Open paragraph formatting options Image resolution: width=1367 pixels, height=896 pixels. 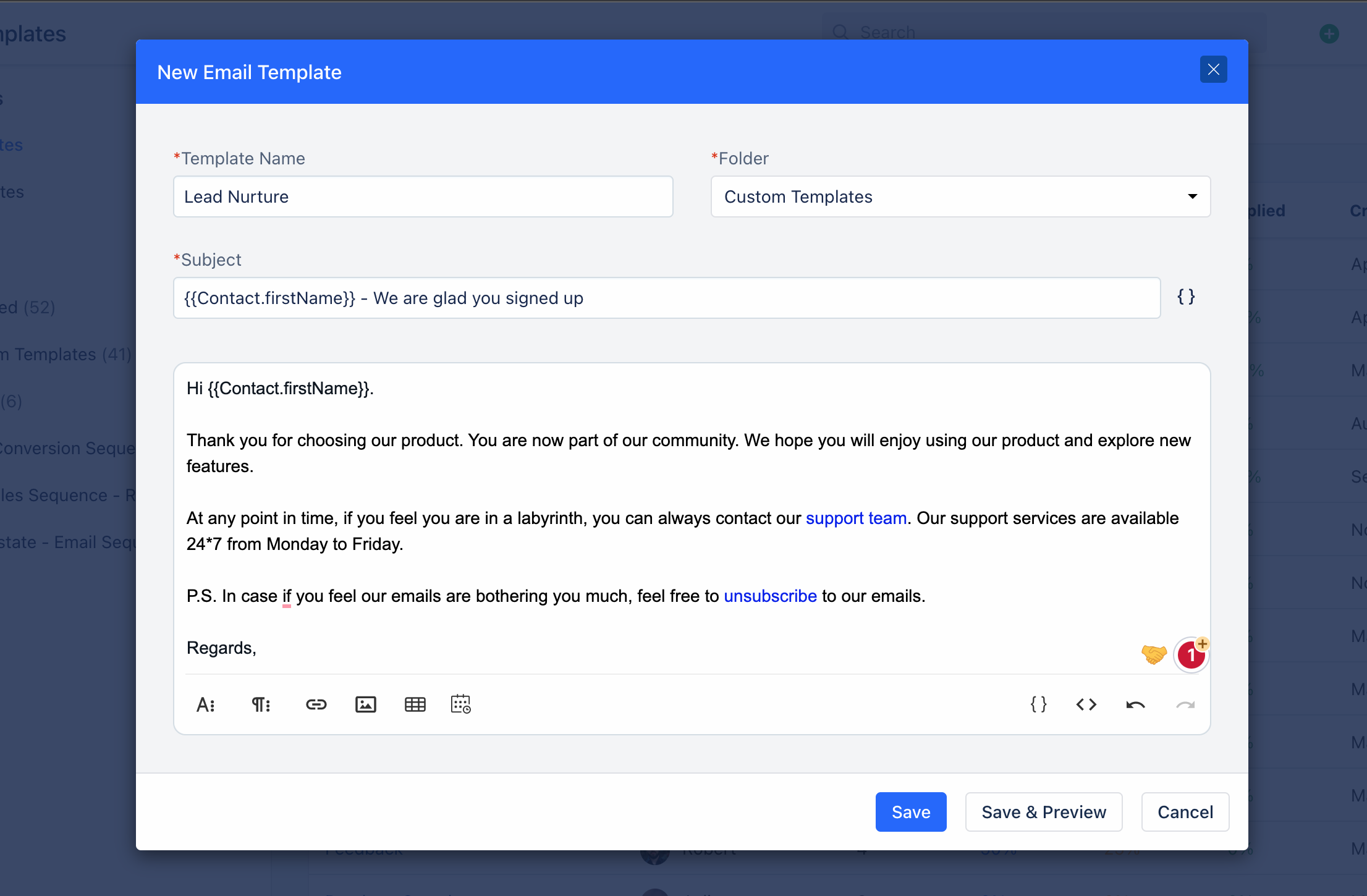coord(261,704)
